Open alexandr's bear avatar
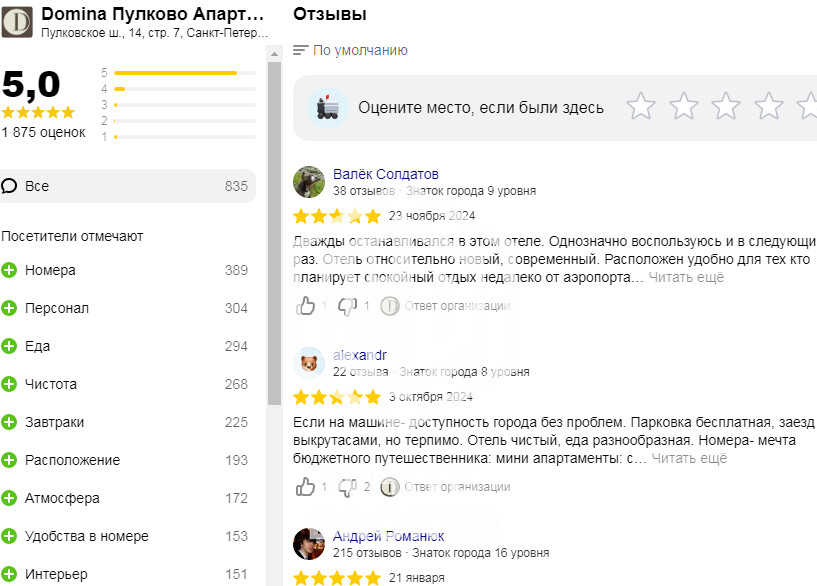The width and height of the screenshot is (817, 586). point(309,362)
